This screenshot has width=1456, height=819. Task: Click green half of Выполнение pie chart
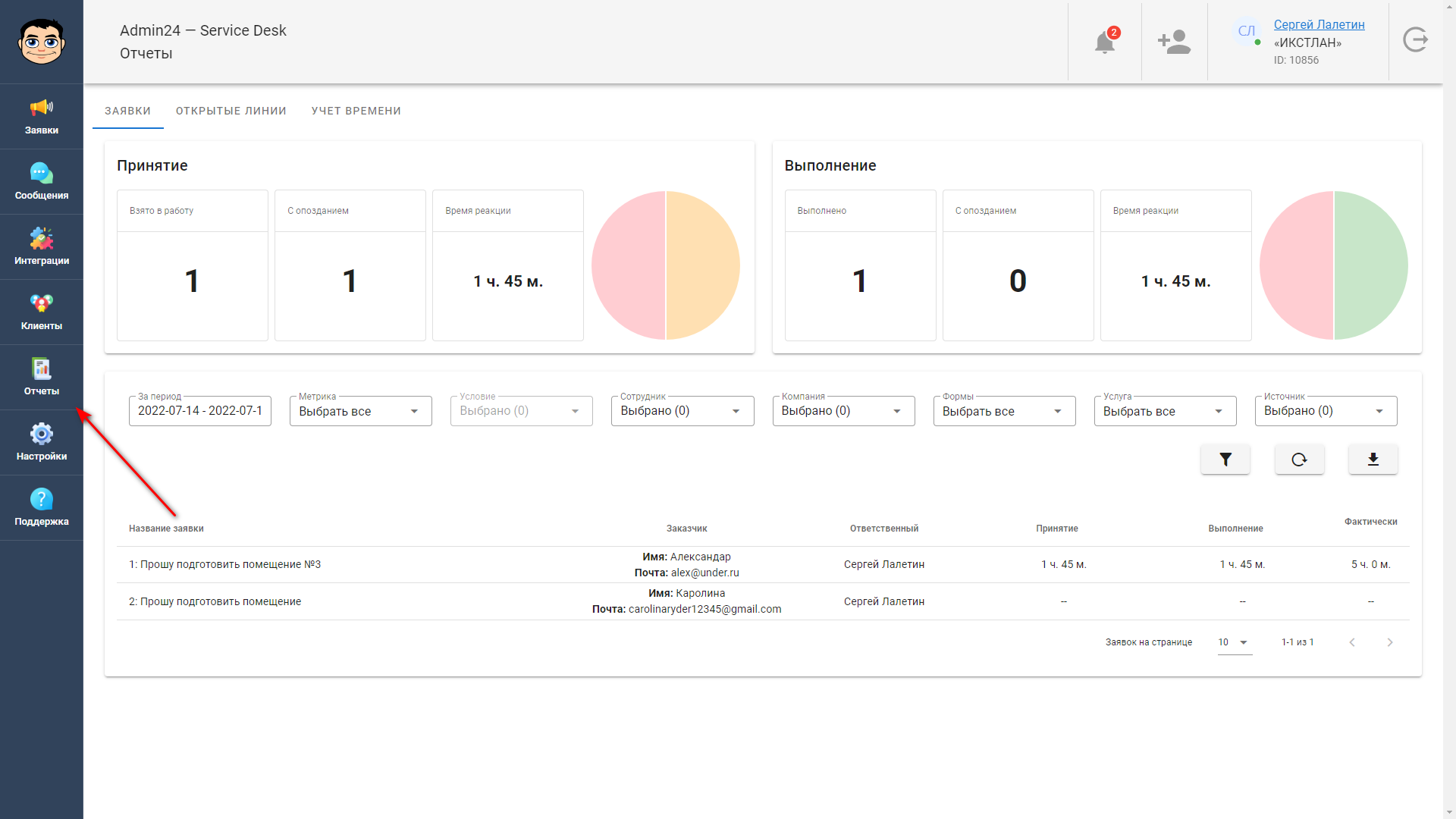pos(1372,265)
